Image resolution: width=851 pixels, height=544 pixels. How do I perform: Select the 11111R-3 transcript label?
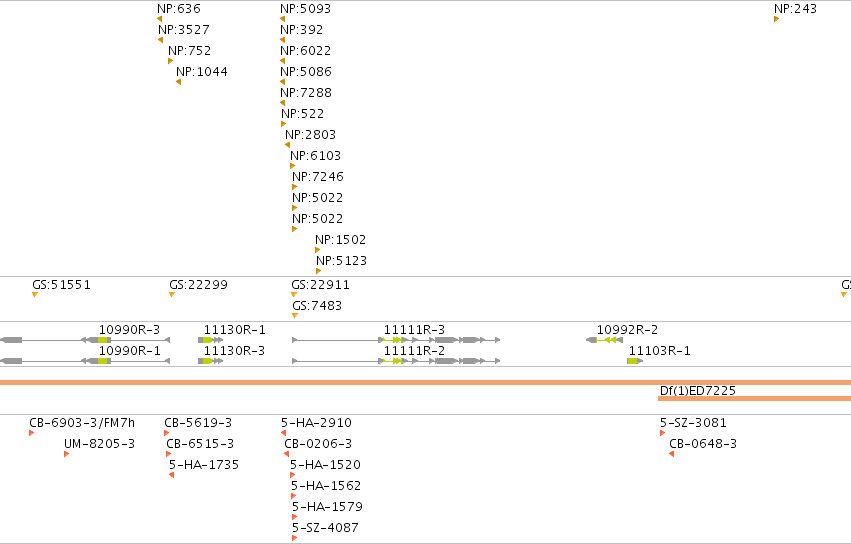tap(414, 330)
